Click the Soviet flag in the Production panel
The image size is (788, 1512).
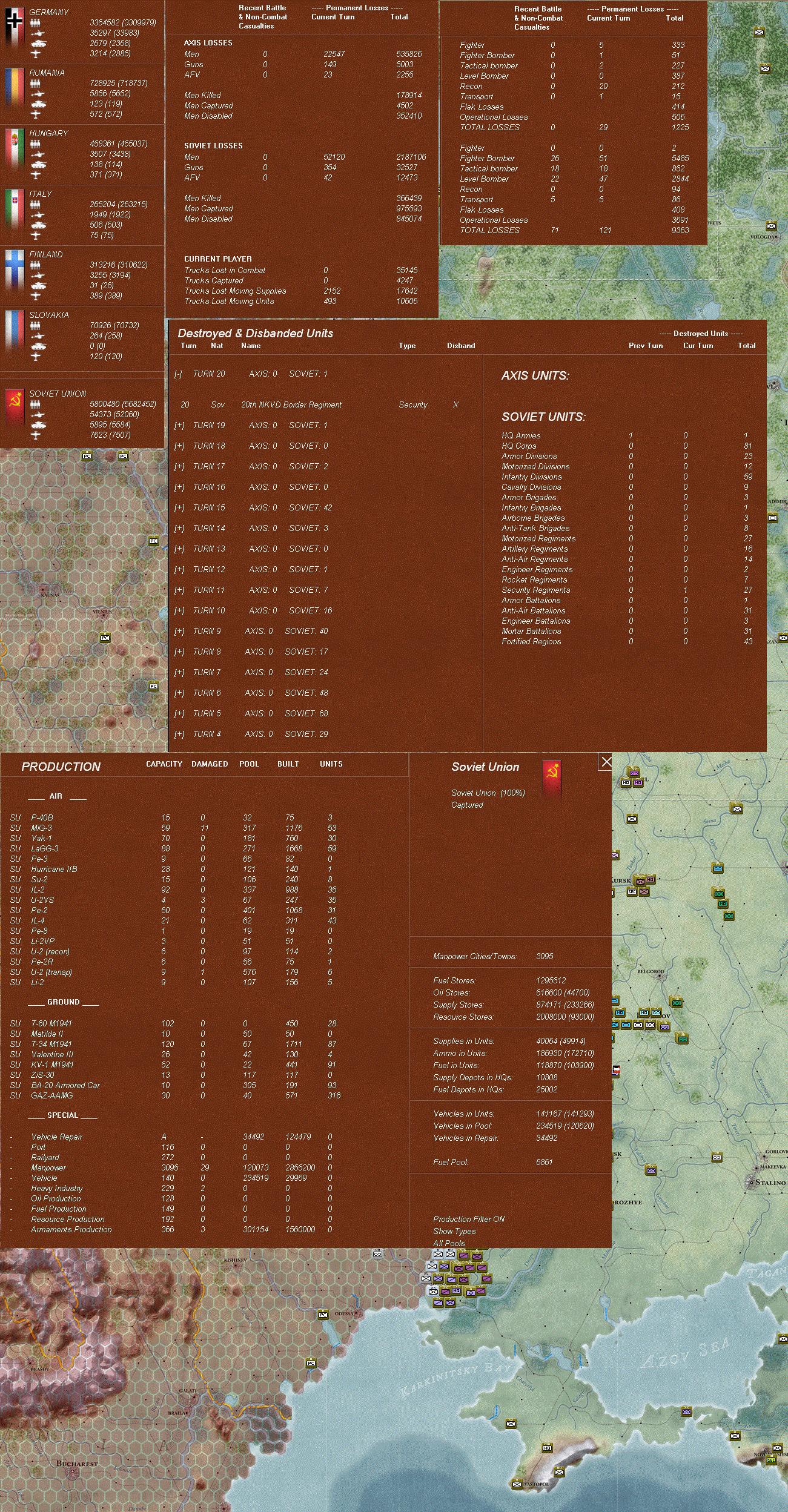pyautogui.click(x=552, y=777)
